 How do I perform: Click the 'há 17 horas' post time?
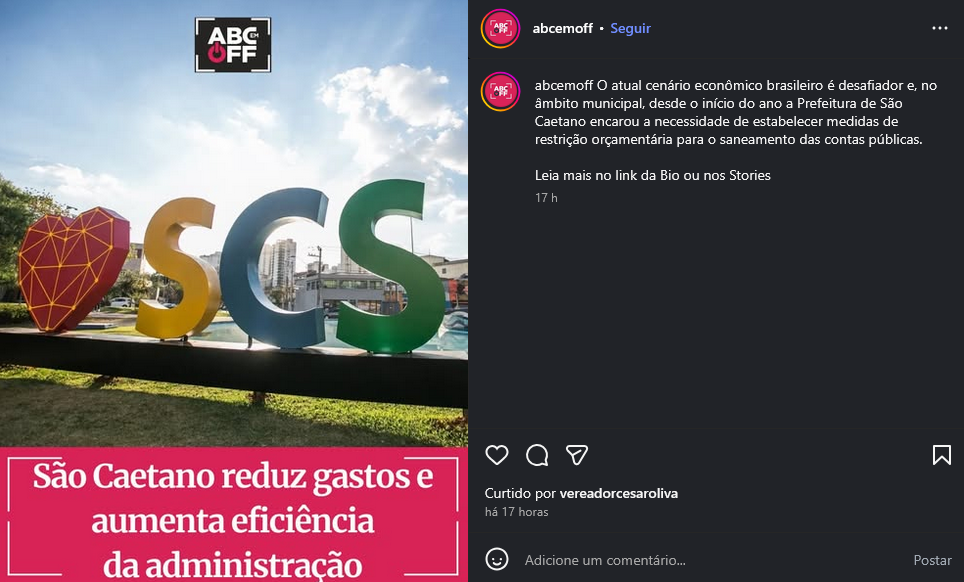[x=516, y=511]
